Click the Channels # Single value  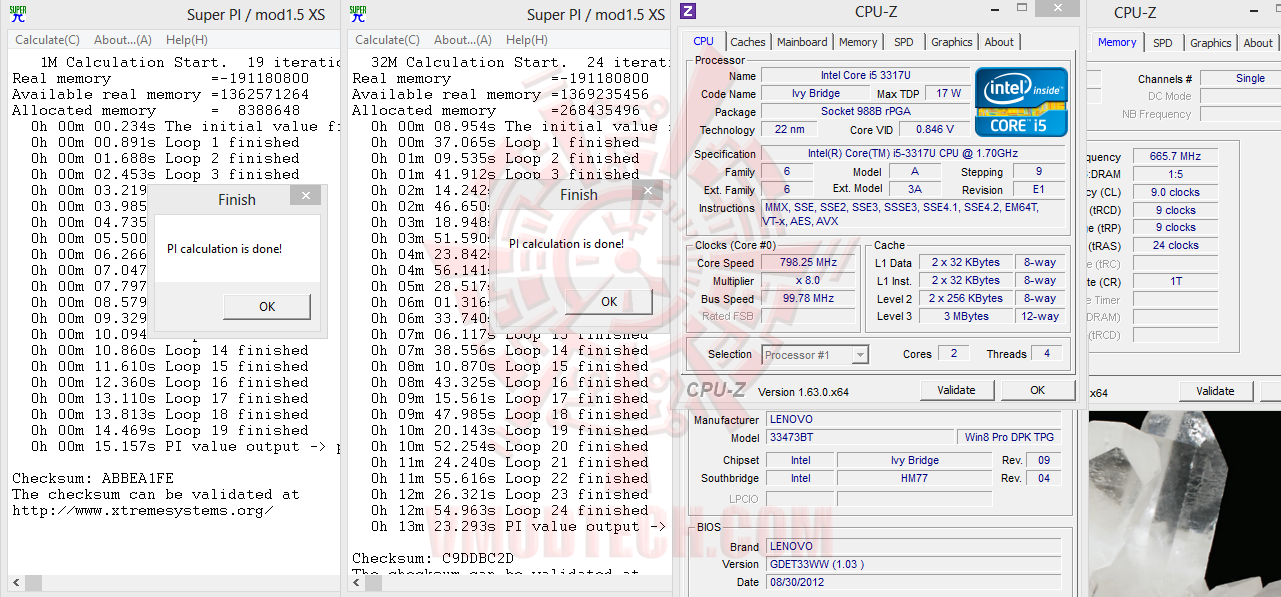coord(1240,78)
